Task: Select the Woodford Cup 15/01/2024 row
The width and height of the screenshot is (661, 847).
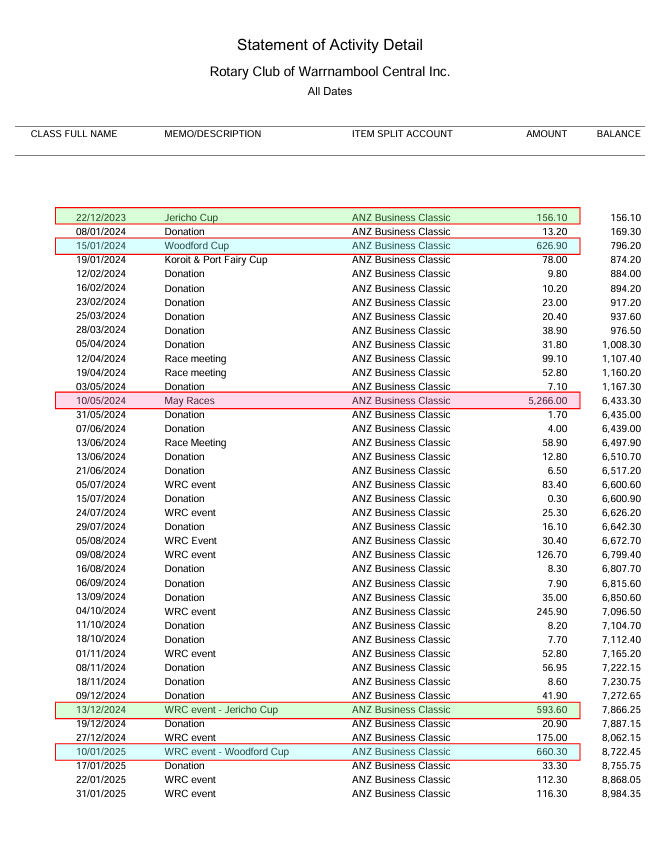Action: [x=318, y=246]
